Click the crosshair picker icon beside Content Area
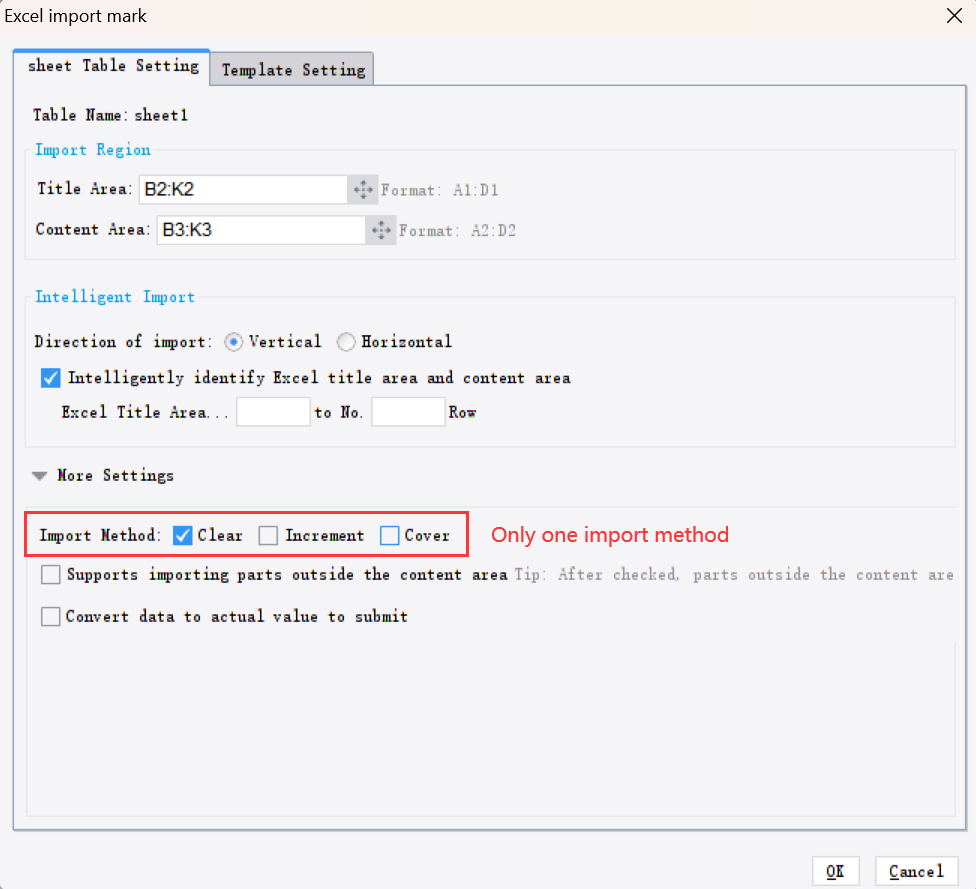976x889 pixels. (380, 230)
